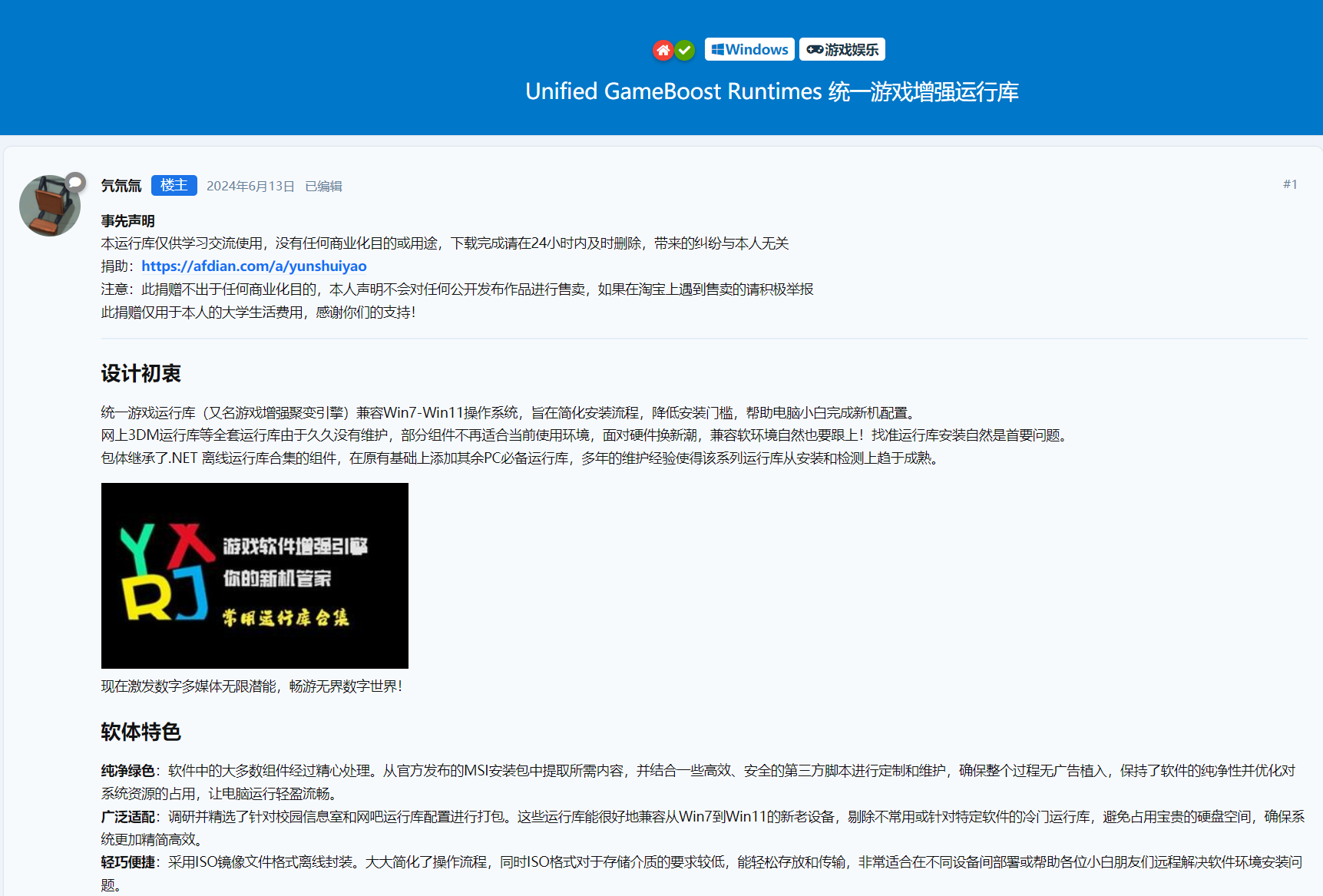Viewport: 1323px width, 896px height.
Task: Click the 设计初衷 heading
Action: [141, 374]
